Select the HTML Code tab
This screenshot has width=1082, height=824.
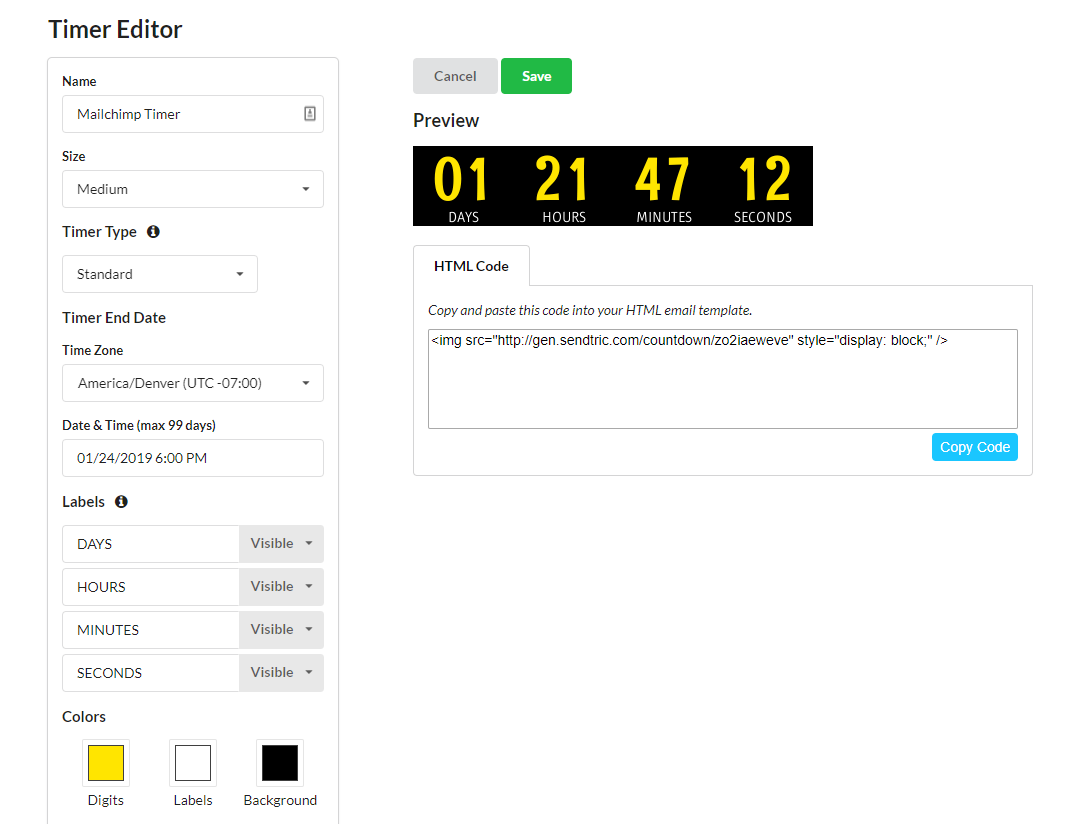coord(471,267)
